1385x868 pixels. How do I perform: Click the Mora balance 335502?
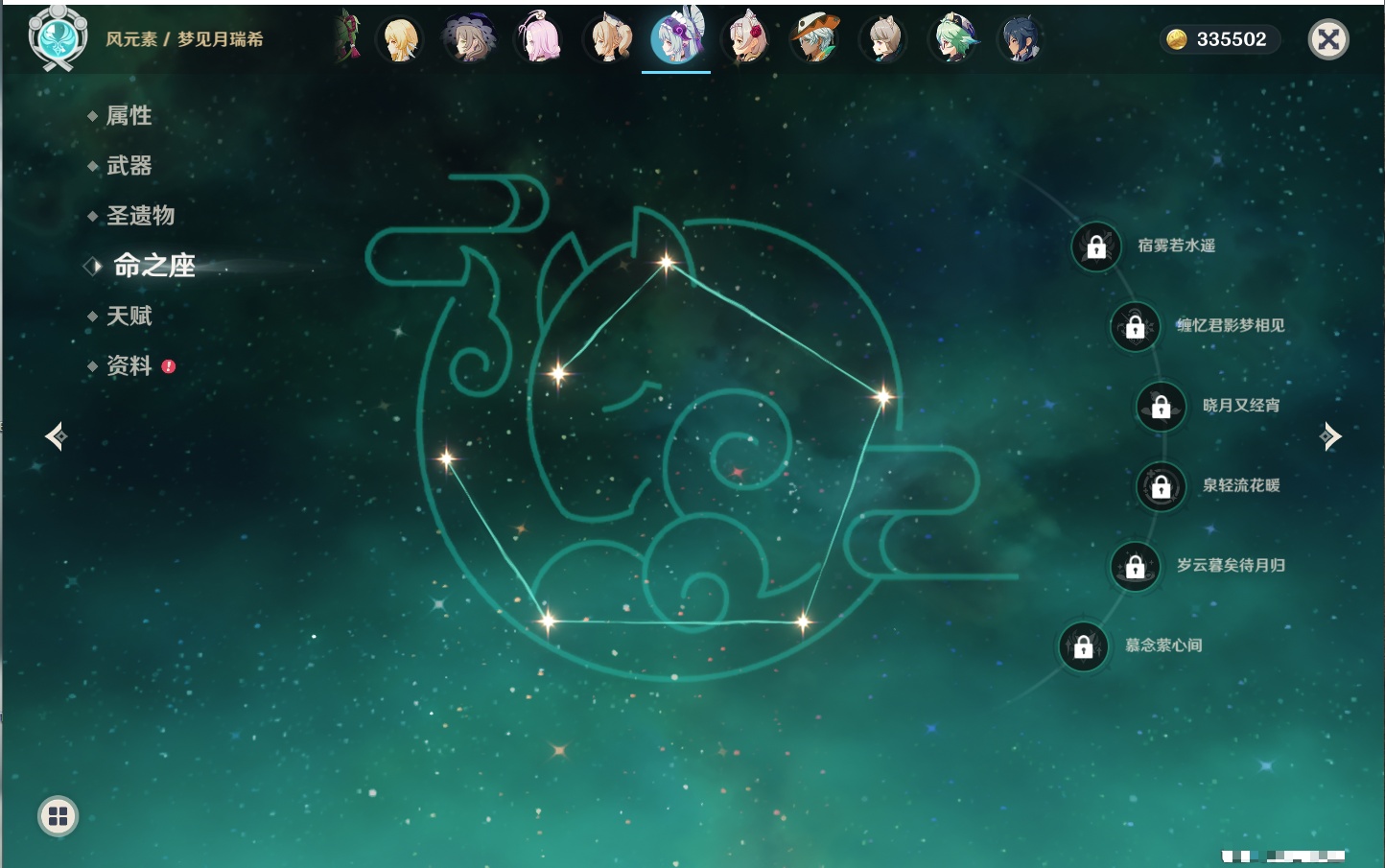click(1218, 39)
